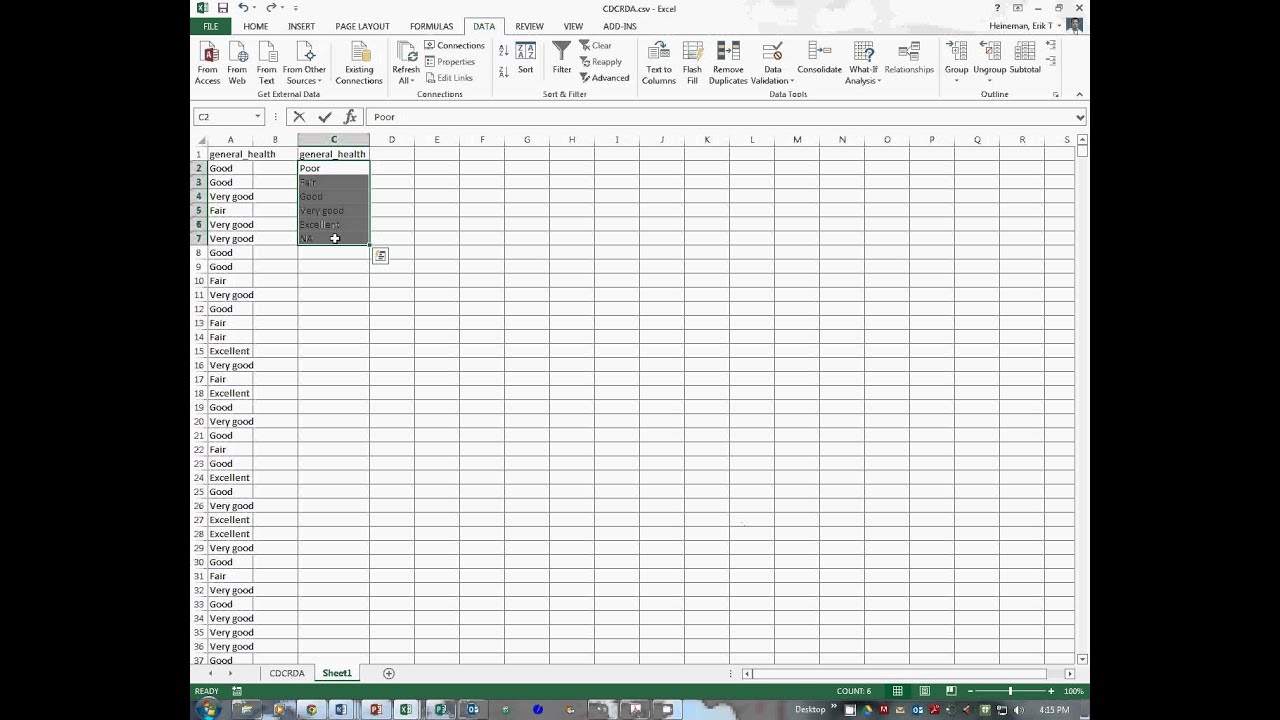1280x720 pixels.
Task: Open Excel Help question mark
Action: [x=997, y=8]
